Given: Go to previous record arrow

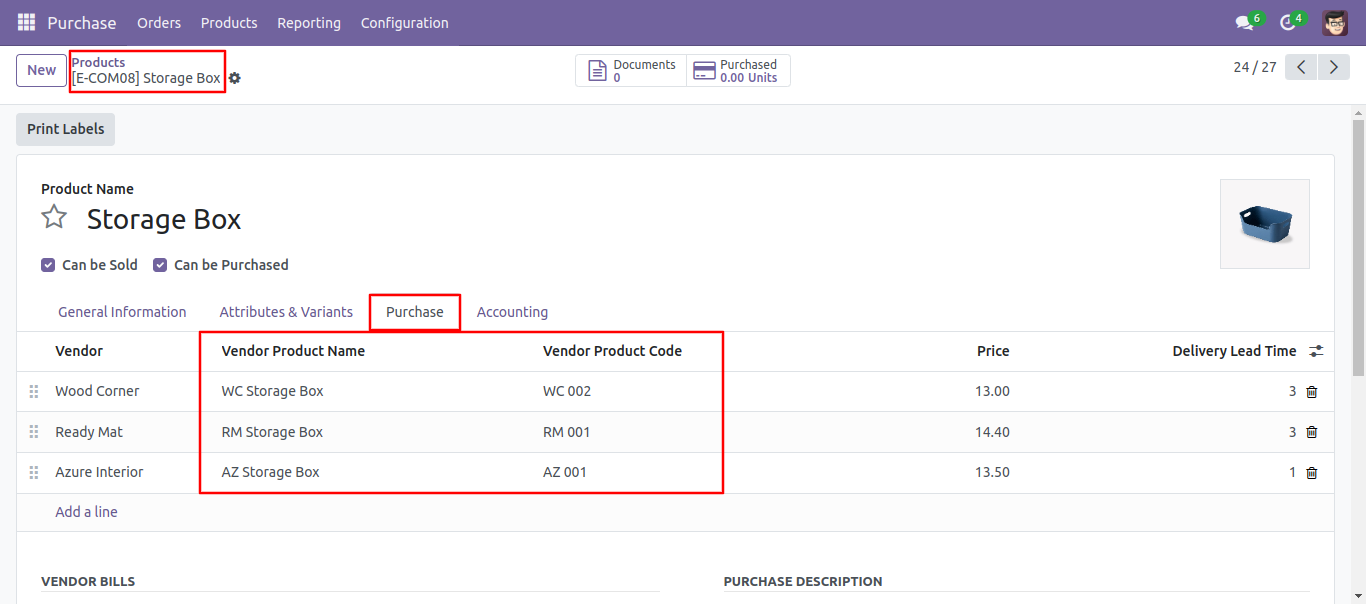Looking at the screenshot, I should 1301,67.
